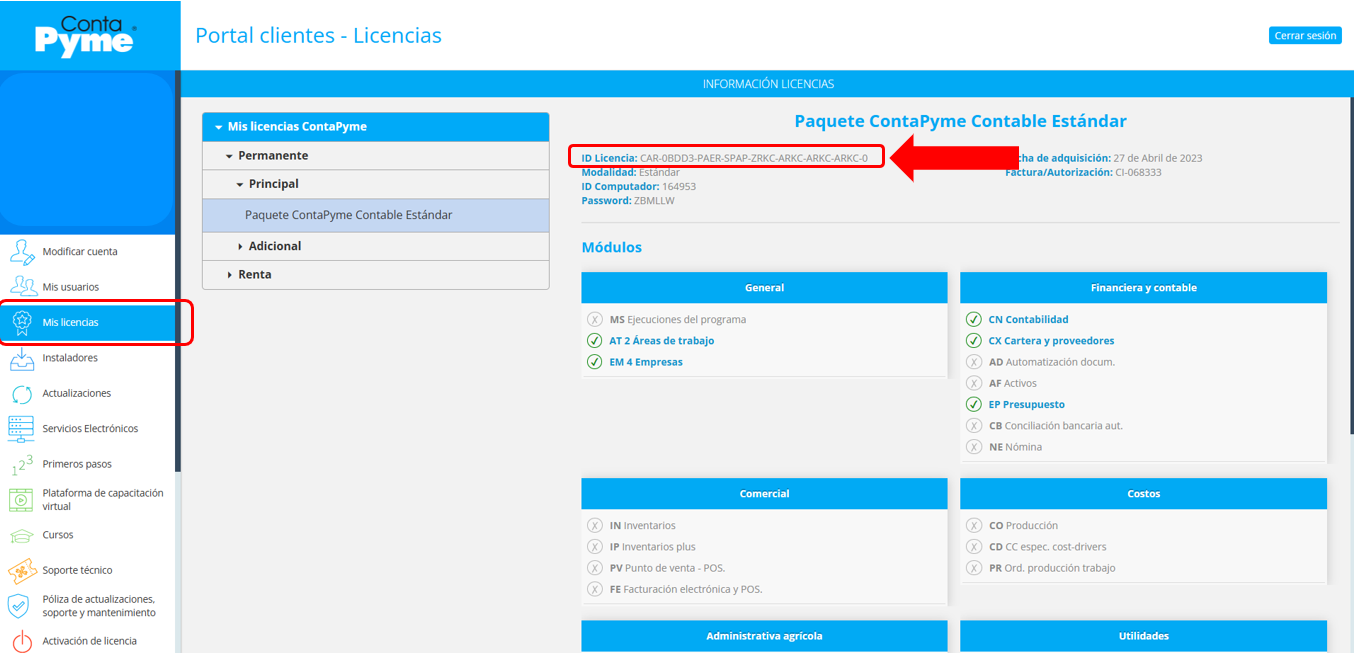Image resolution: width=1357 pixels, height=653 pixels.
Task: Click the Mis usuarios icon
Action: coord(22,287)
